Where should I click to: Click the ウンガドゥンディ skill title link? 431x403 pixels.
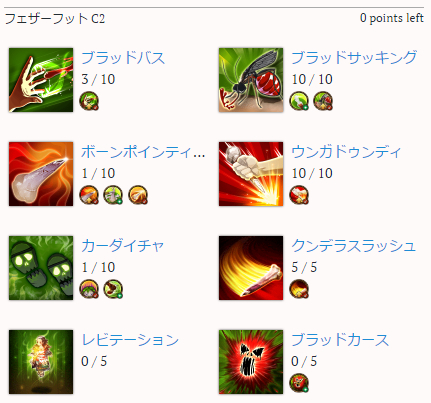tap(346, 152)
